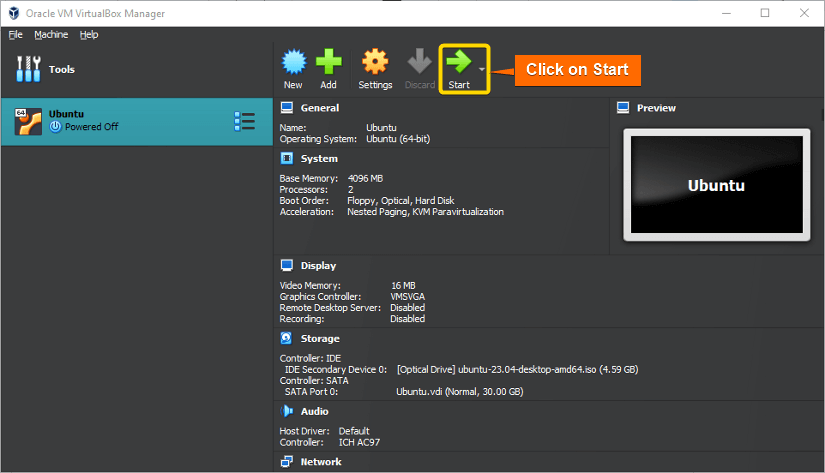Screen dimensions: 825x473
Task: Open Start button dropdown arrow
Action: click(x=481, y=69)
